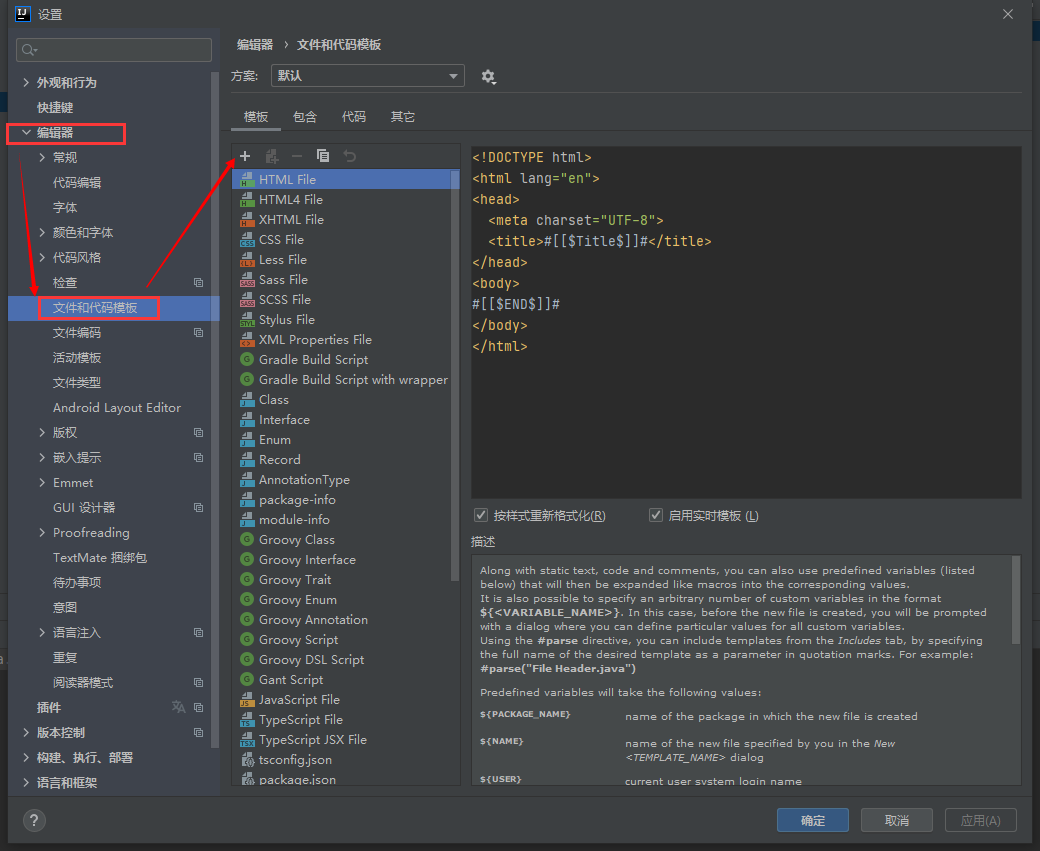Click the settings search field

coord(114,50)
